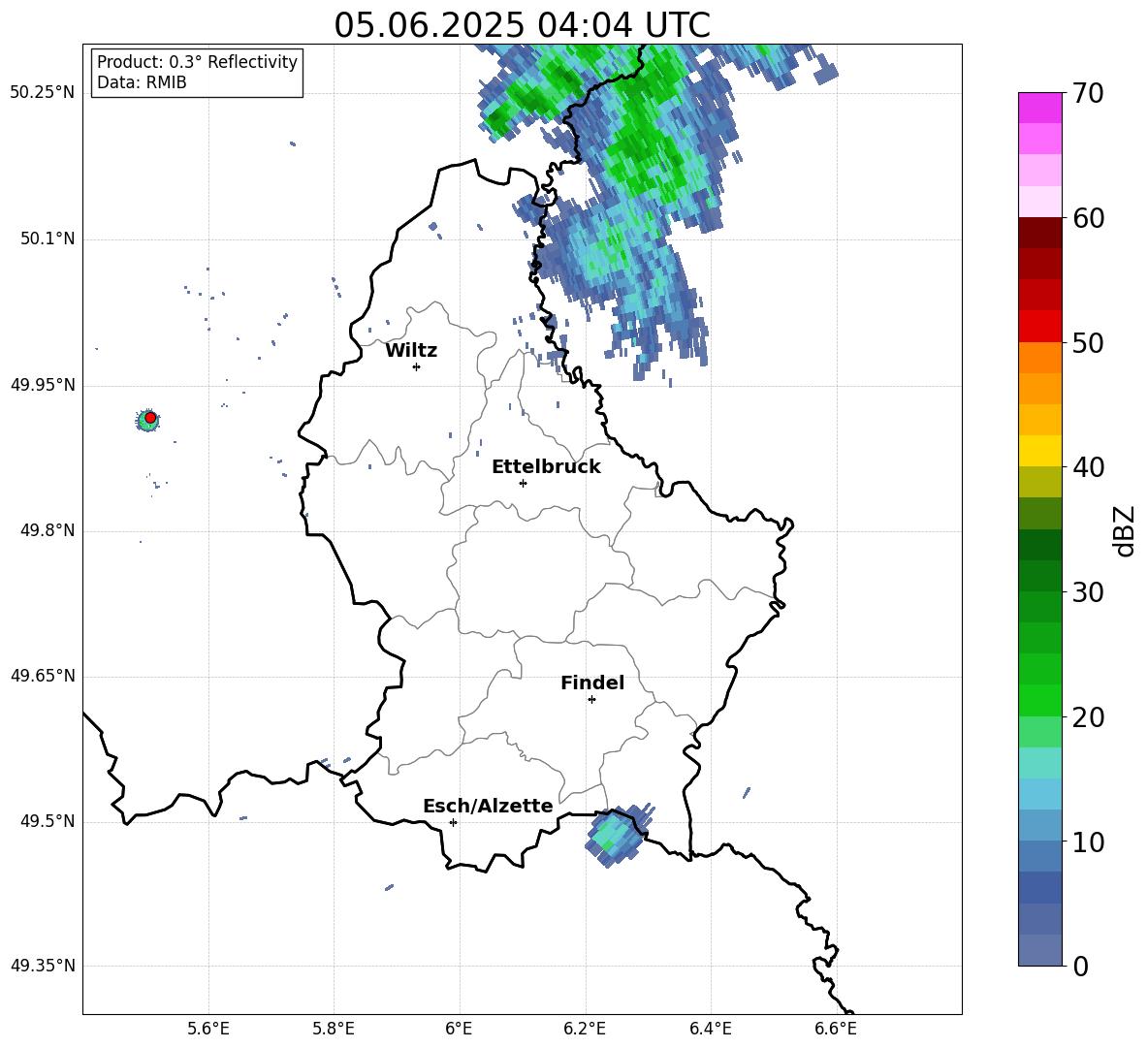This screenshot has height=1048, width=1148.
Task: Click the small rain cell south of Findel
Action: coord(619,835)
